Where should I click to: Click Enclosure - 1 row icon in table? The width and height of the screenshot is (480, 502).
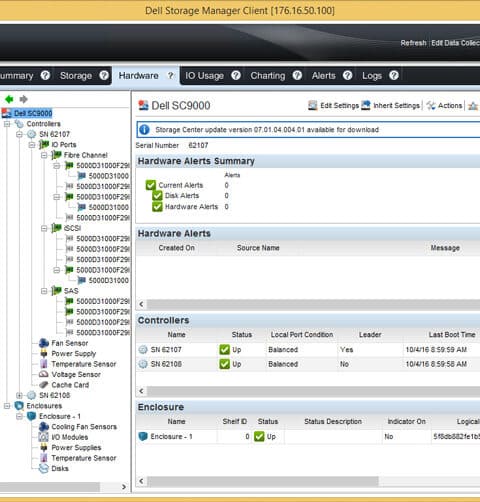[x=143, y=436]
